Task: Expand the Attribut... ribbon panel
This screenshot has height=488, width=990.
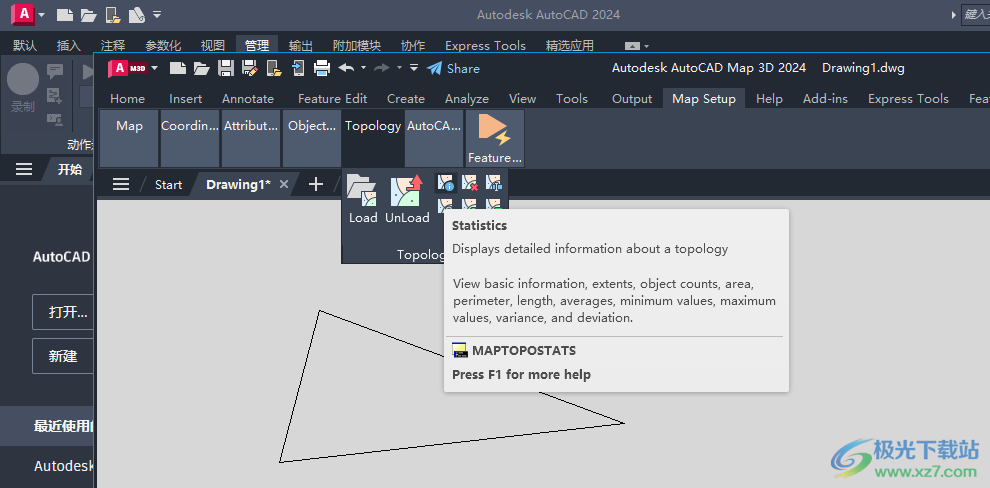Action: tap(251, 138)
